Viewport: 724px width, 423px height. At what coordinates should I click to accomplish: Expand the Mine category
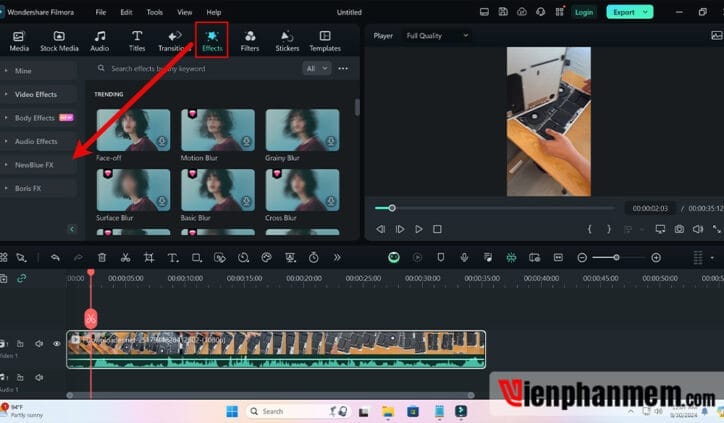[38, 71]
